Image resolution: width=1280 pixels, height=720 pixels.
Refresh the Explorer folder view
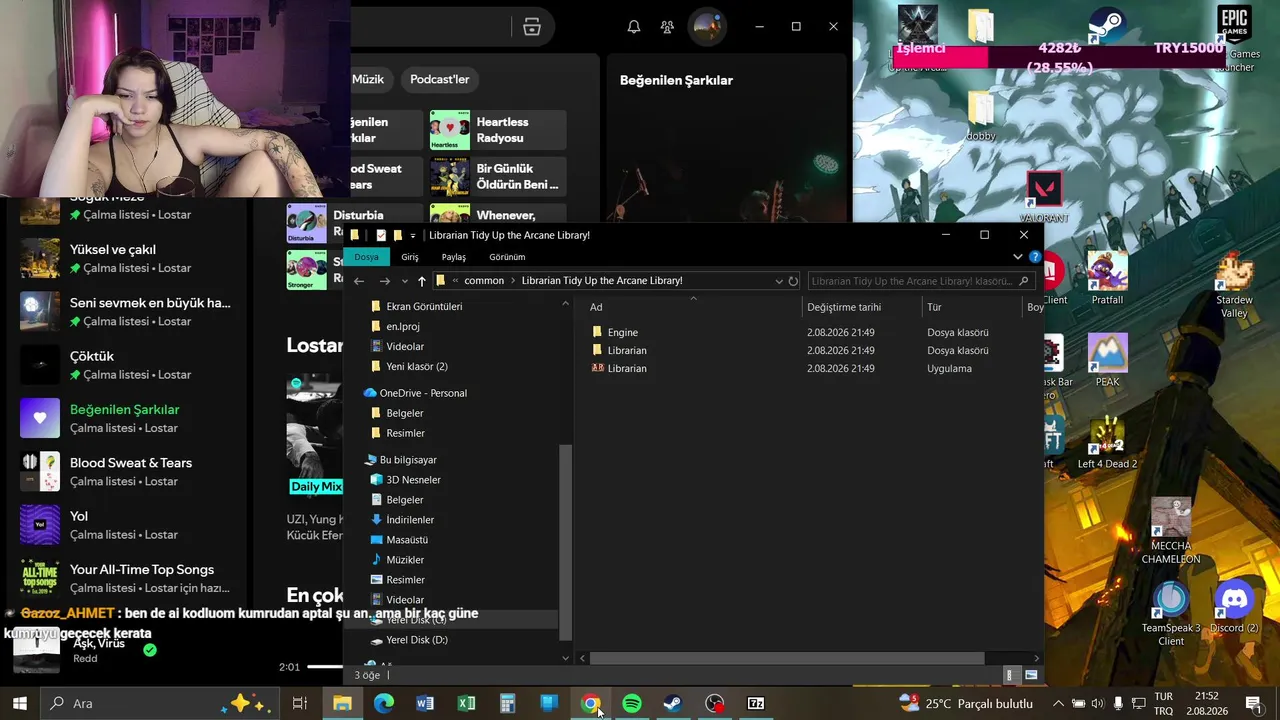coord(793,281)
